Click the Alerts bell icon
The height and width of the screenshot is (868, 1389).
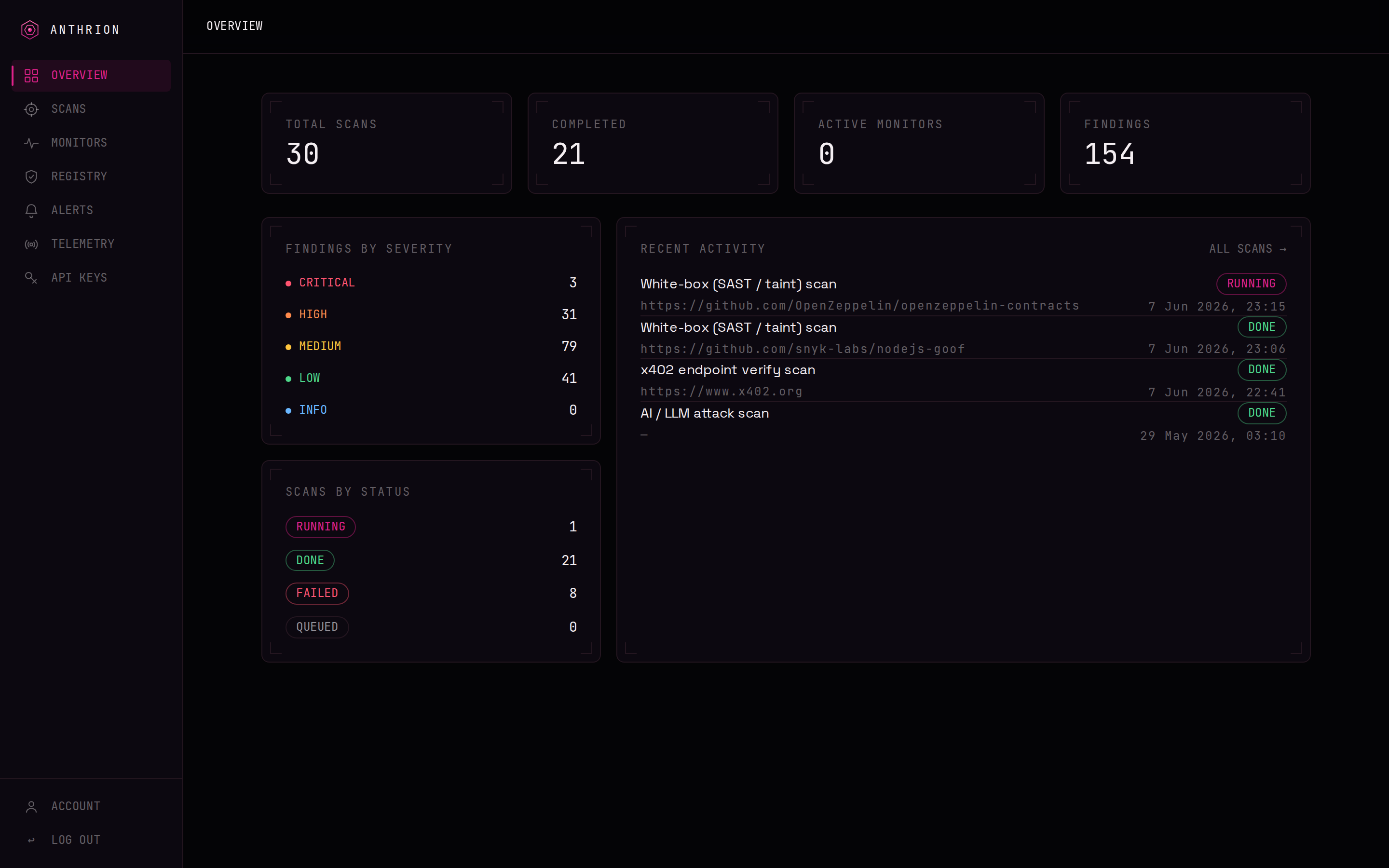click(31, 211)
